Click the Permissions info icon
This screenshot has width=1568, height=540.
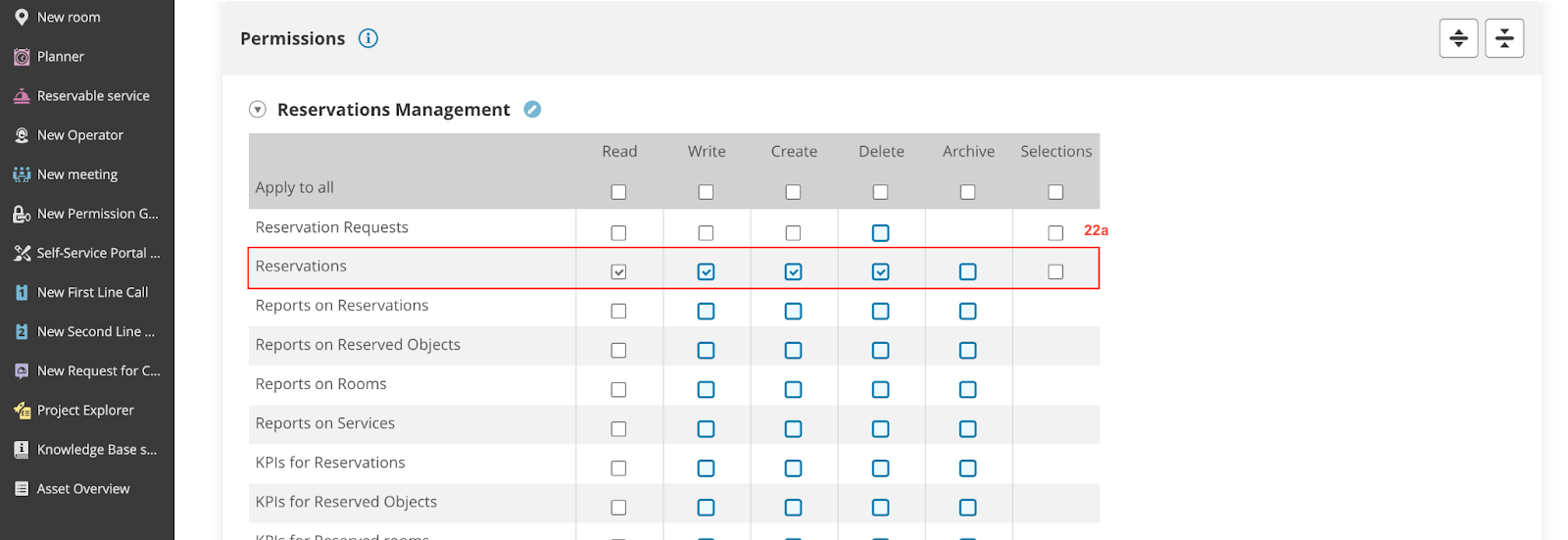point(368,38)
